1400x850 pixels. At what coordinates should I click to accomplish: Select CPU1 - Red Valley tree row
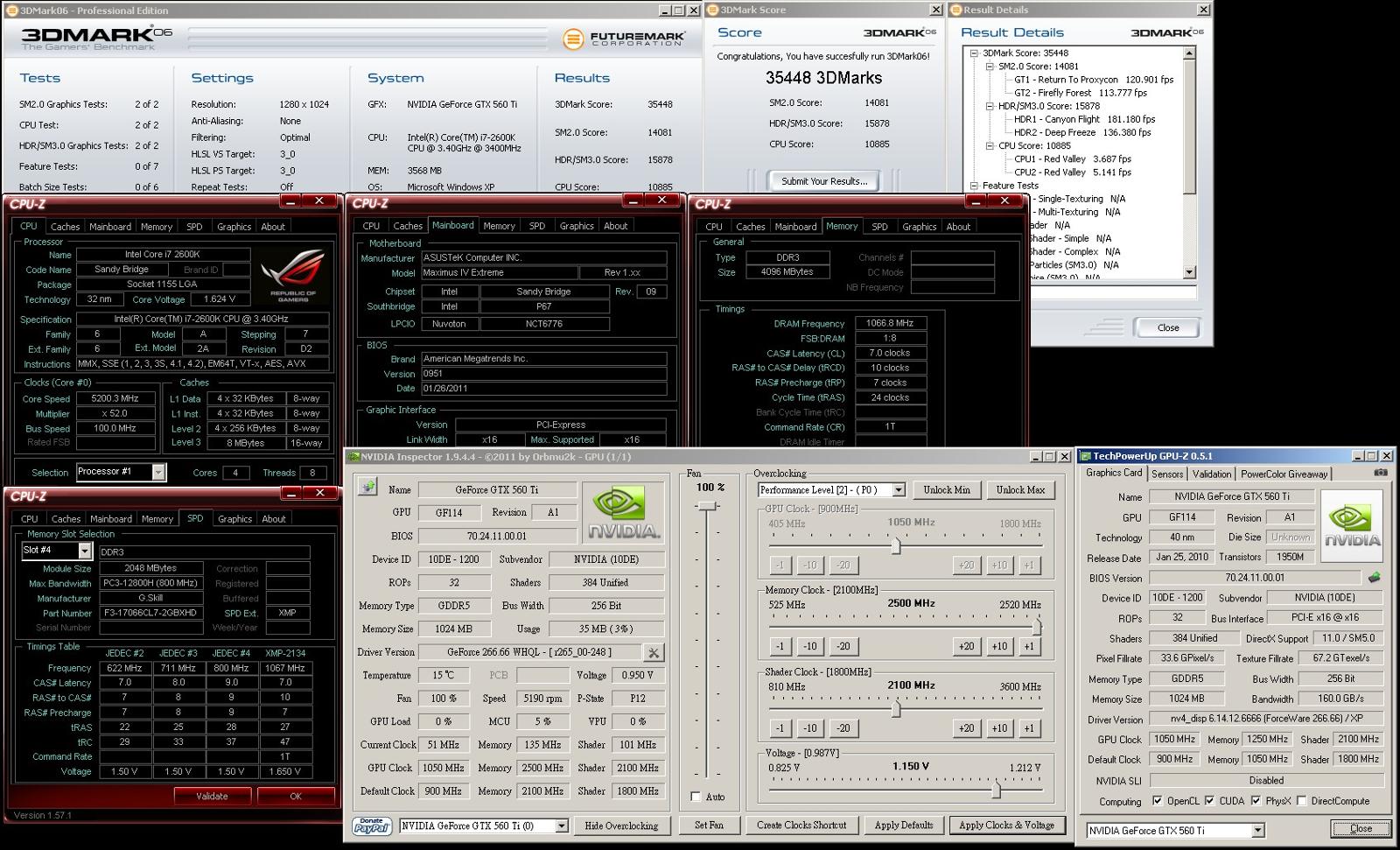coord(1073,159)
